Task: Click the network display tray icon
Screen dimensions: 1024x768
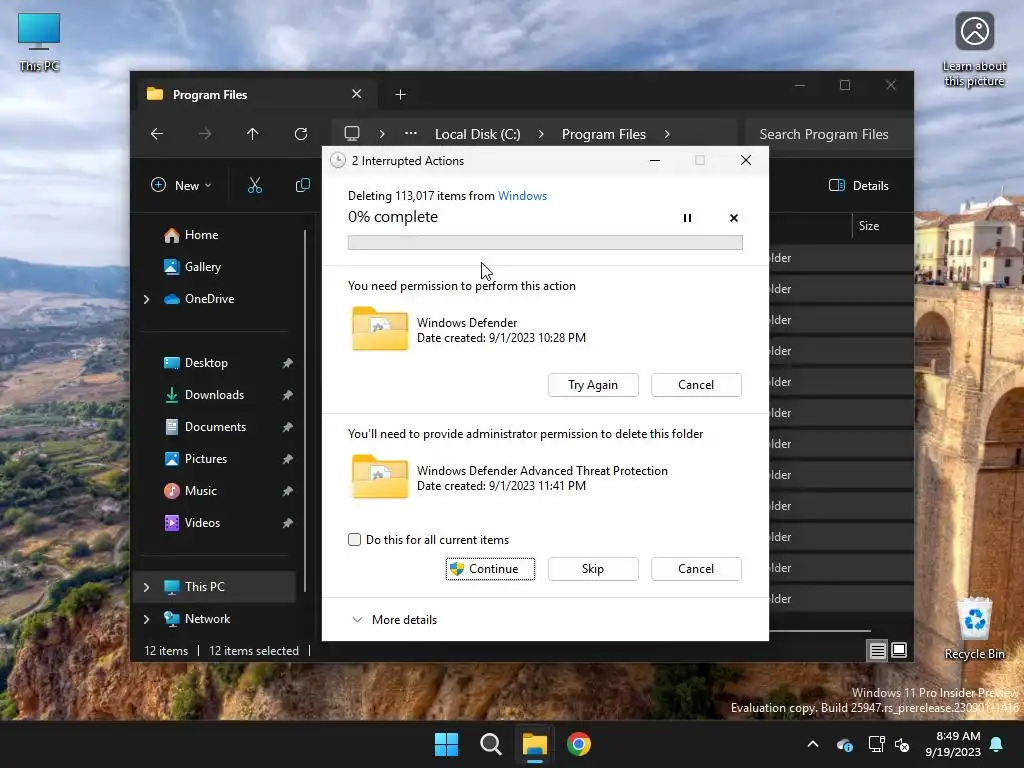Action: (x=876, y=744)
